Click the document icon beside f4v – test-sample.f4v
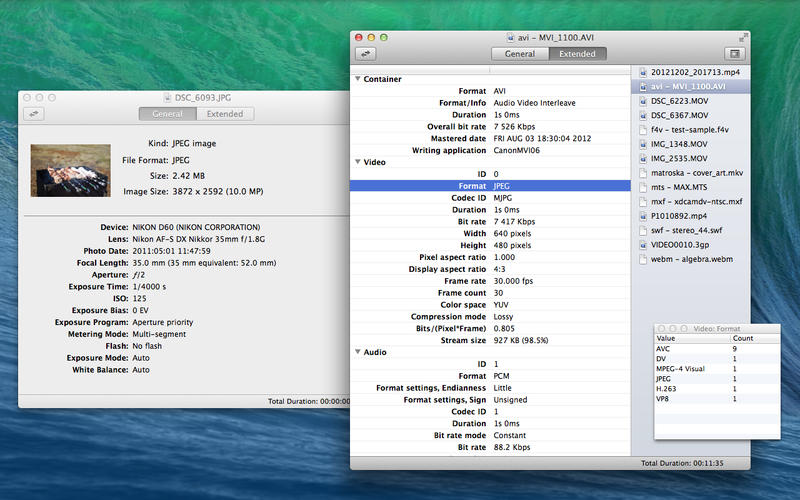The width and height of the screenshot is (800, 500). (641, 130)
